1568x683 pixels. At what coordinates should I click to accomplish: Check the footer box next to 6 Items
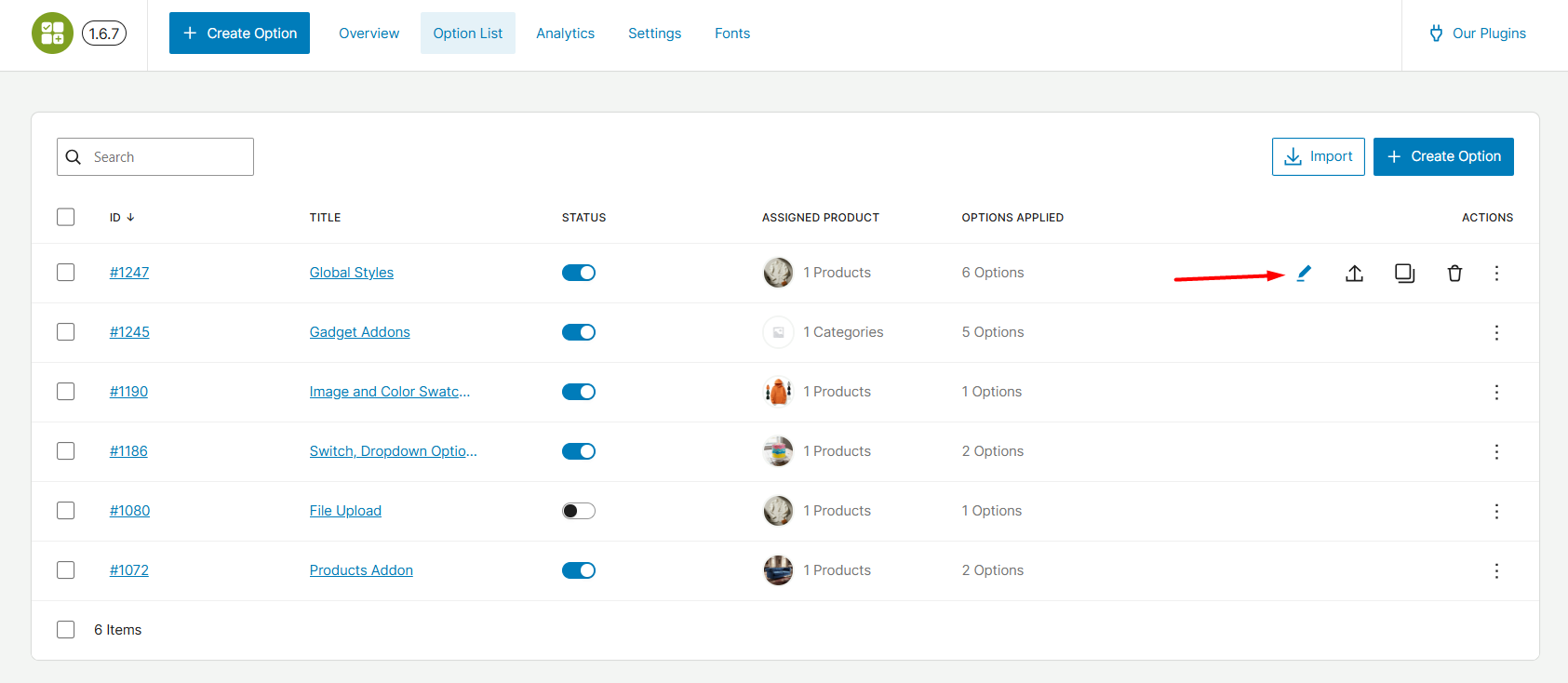point(65,630)
